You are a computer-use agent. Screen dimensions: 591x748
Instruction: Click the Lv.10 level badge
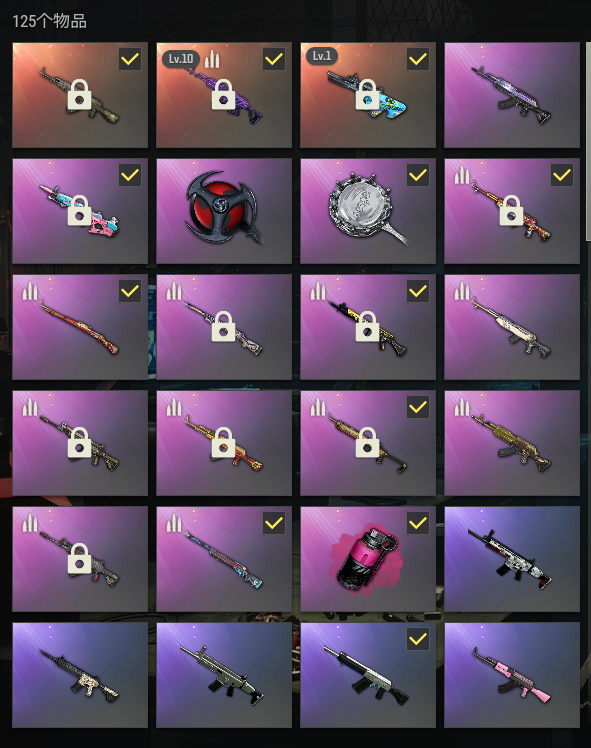click(181, 59)
